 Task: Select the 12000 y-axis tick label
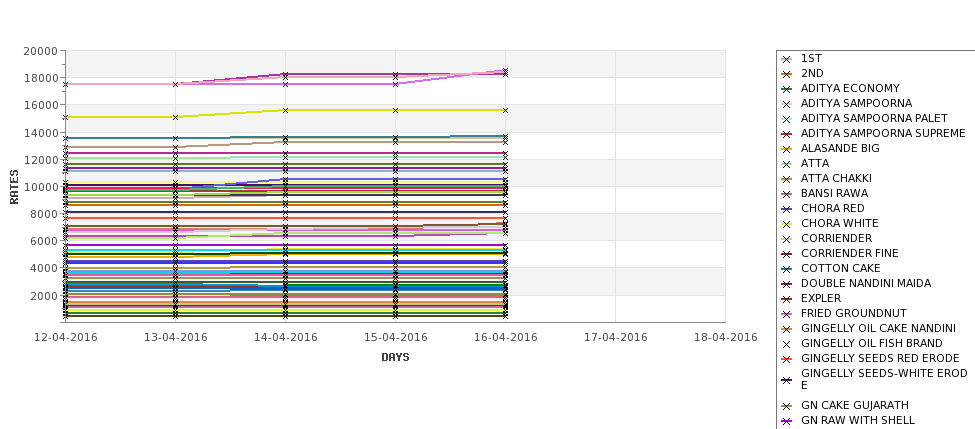click(40, 160)
